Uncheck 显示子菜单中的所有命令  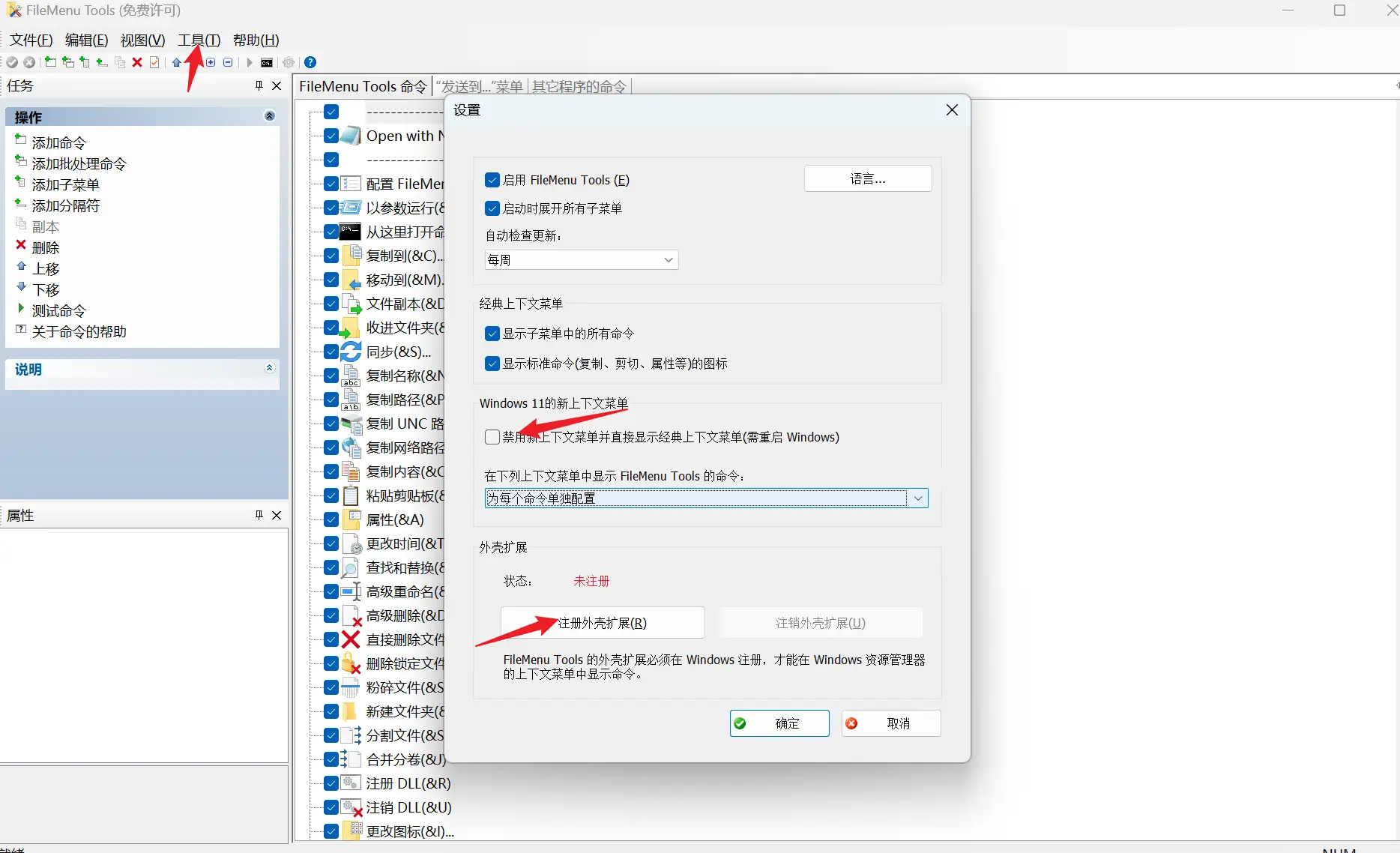pyautogui.click(x=492, y=333)
